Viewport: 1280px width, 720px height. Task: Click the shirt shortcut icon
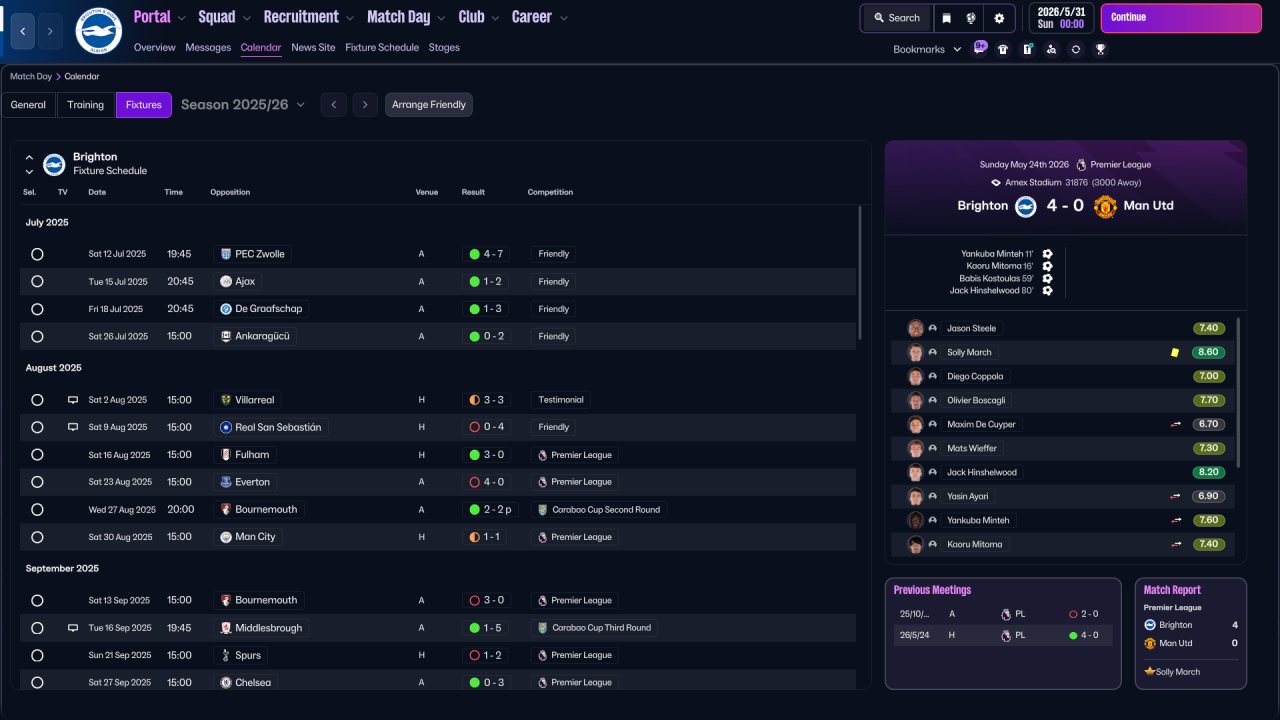point(1003,49)
